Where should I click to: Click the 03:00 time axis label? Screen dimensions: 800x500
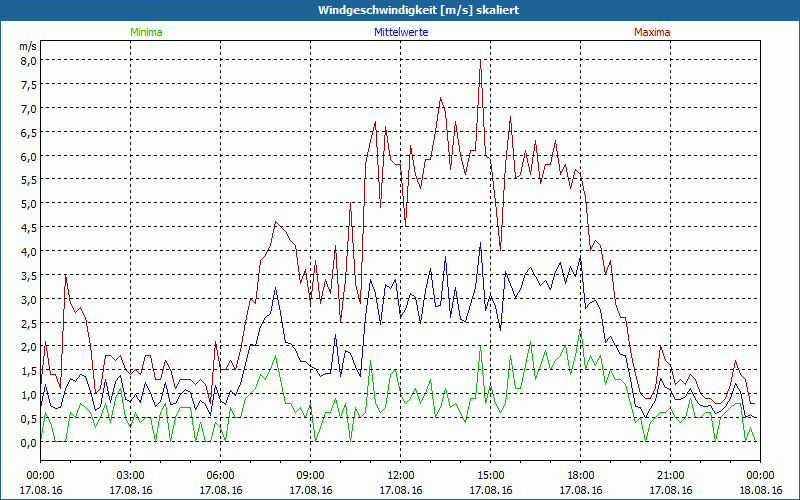(130, 475)
